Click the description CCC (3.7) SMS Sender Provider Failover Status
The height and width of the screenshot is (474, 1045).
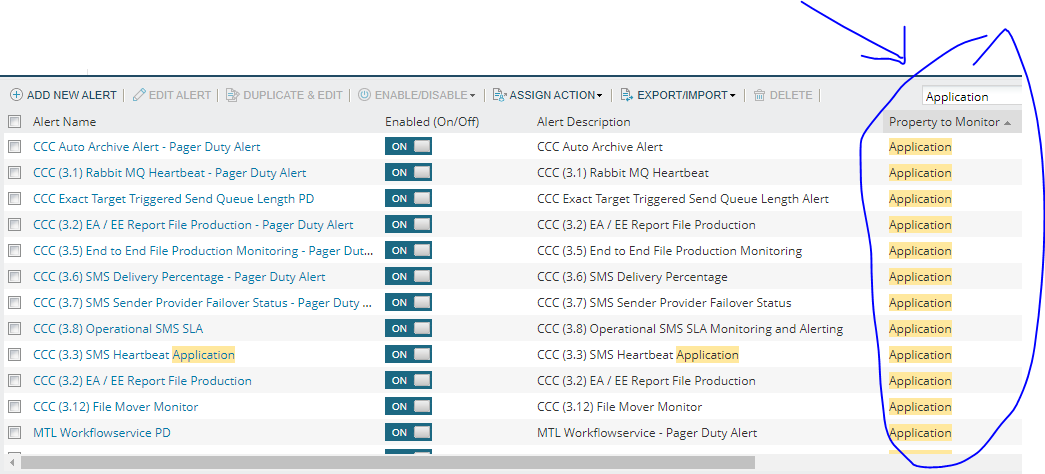click(664, 303)
